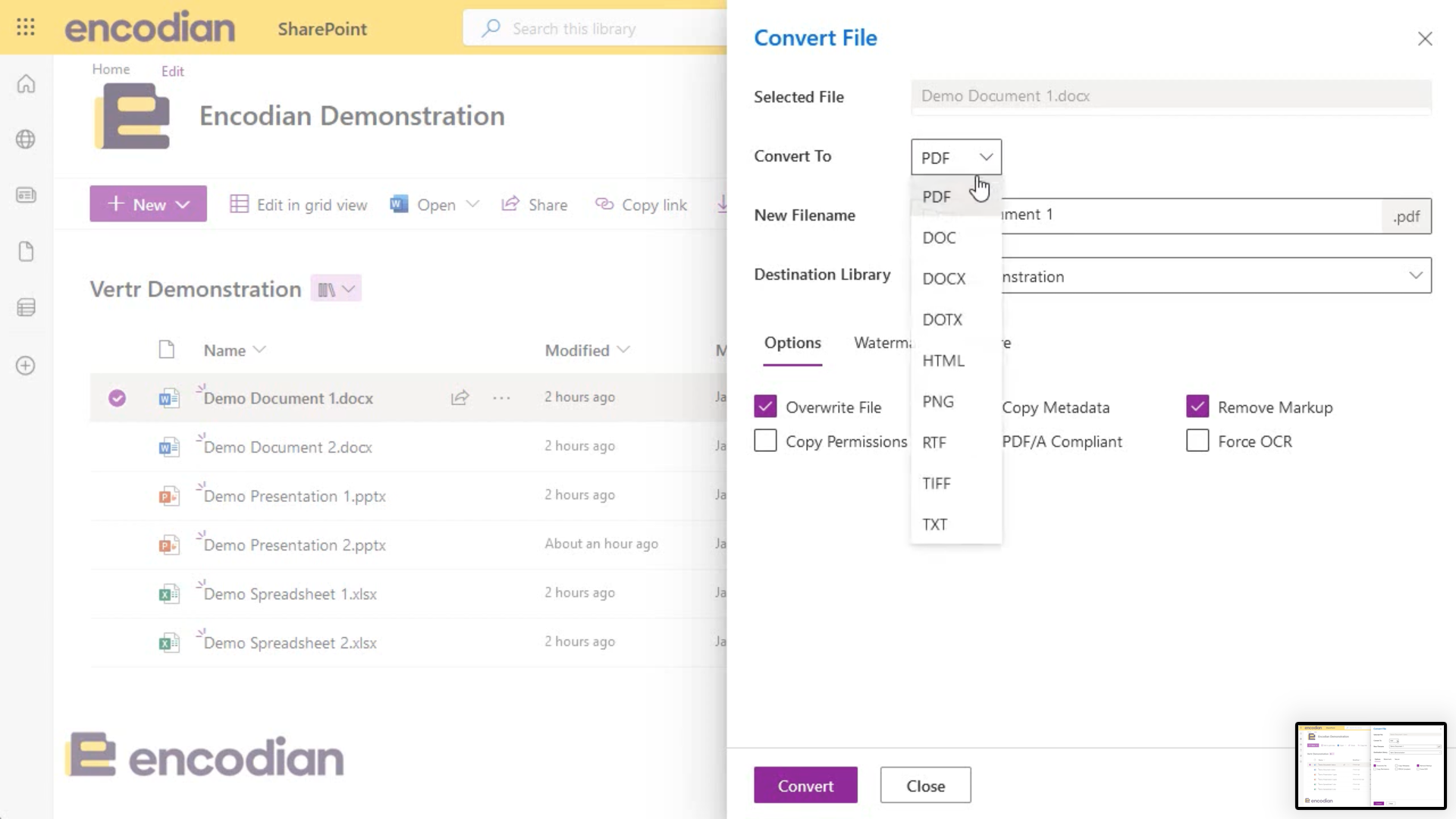Collapse the Convert To PDF dropdown
This screenshot has height=819, width=1456.
[956, 157]
